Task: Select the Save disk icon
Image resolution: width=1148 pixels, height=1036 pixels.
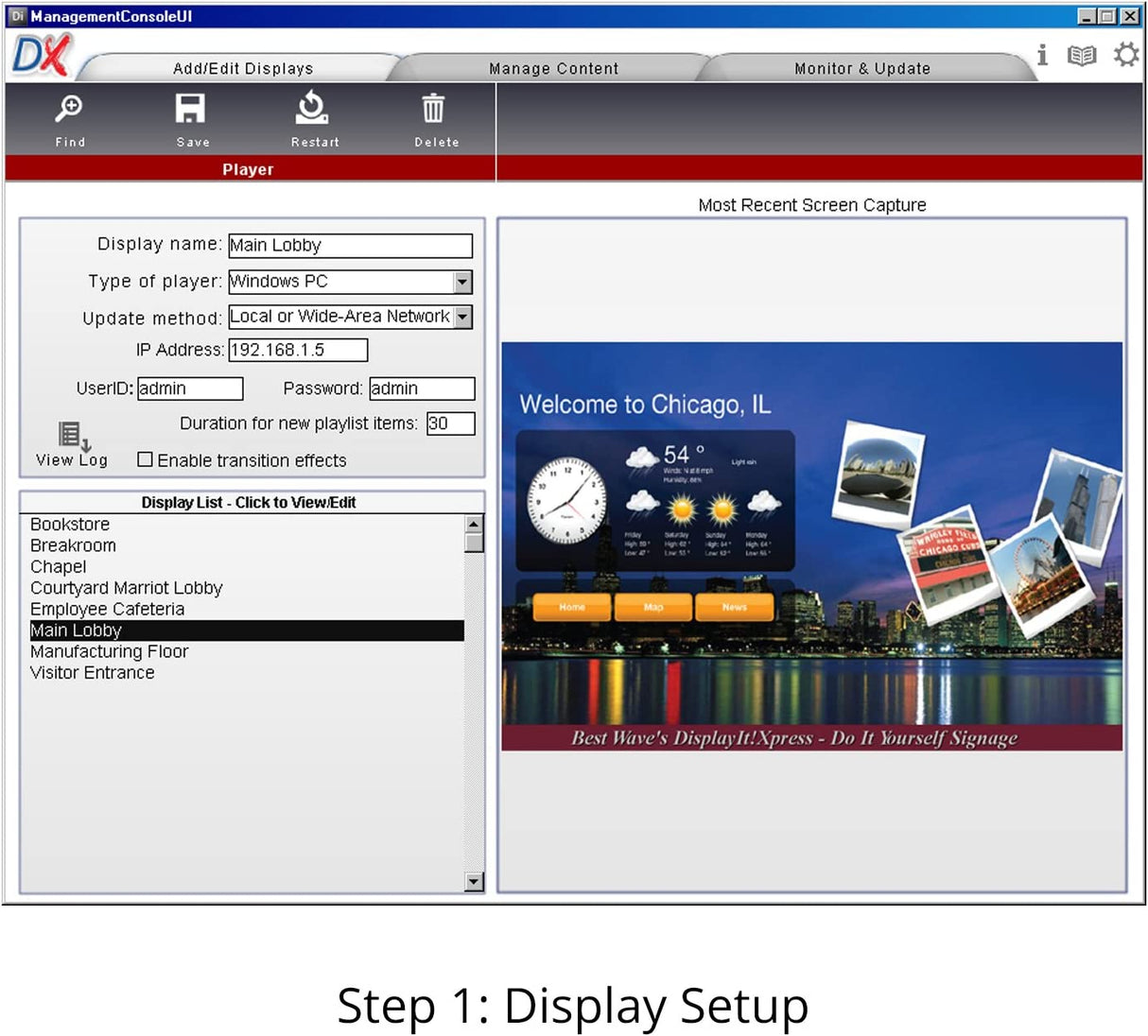Action: [192, 110]
